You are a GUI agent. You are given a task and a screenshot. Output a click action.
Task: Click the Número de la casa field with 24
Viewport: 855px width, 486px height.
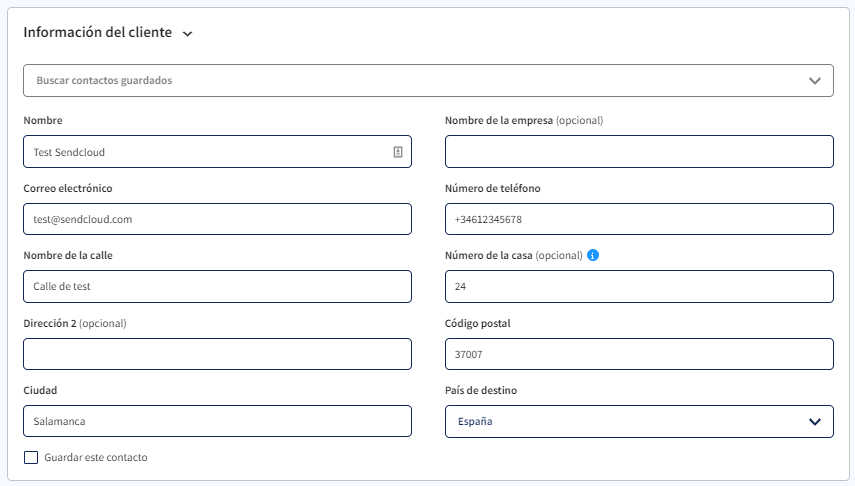coord(639,286)
